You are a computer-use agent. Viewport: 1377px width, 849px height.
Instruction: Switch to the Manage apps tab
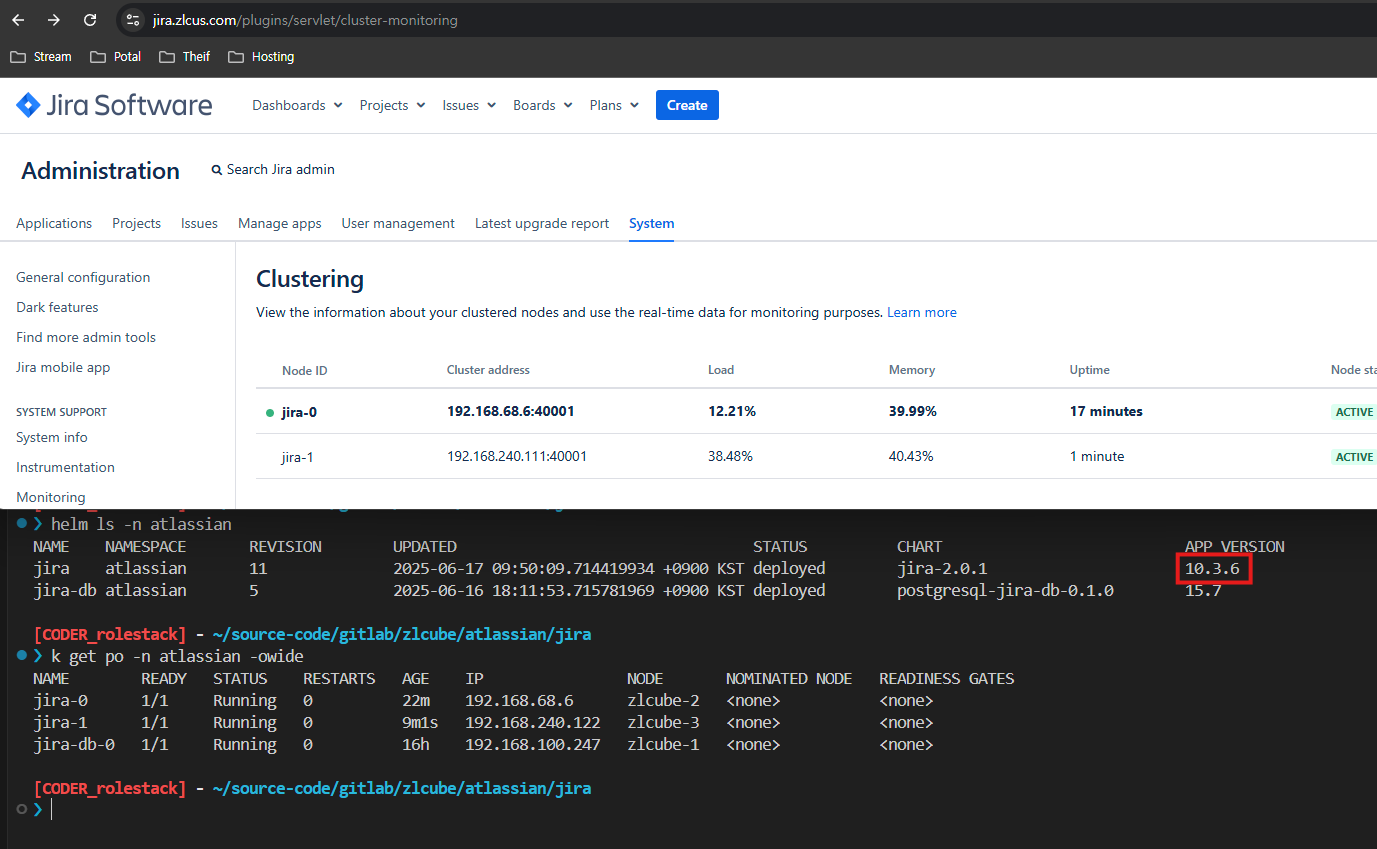279,224
